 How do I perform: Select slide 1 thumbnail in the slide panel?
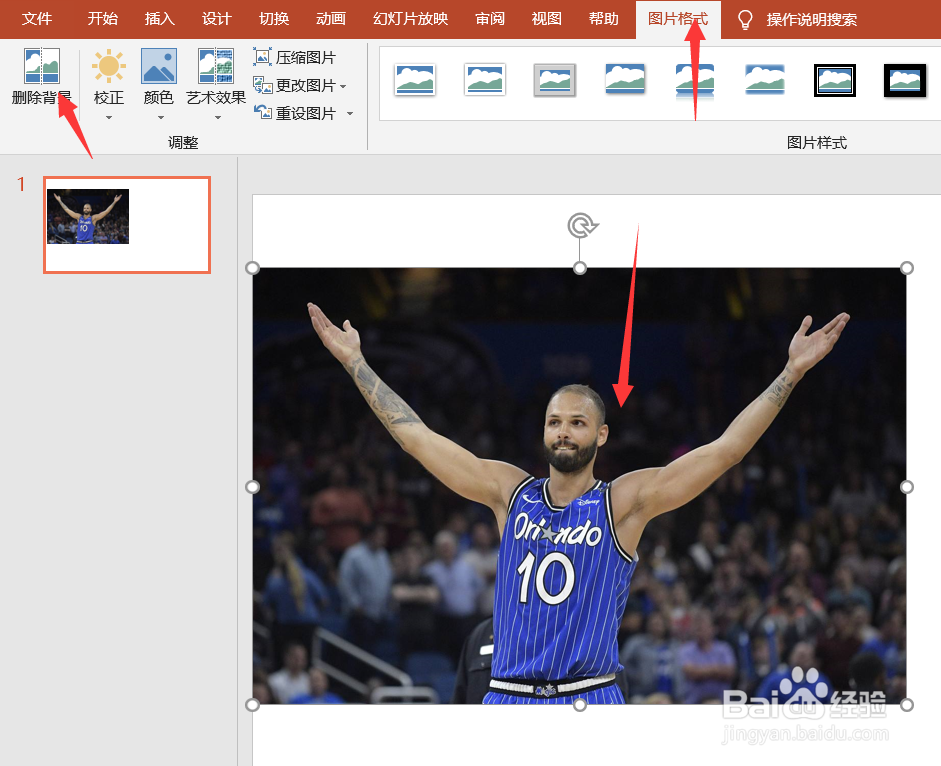(127, 225)
